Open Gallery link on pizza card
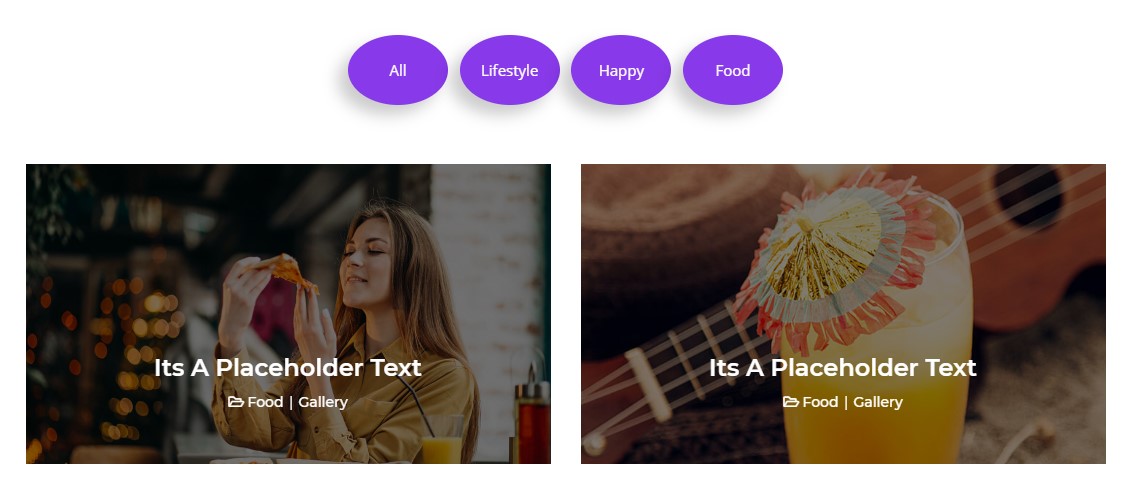This screenshot has width=1134, height=493. tap(323, 403)
